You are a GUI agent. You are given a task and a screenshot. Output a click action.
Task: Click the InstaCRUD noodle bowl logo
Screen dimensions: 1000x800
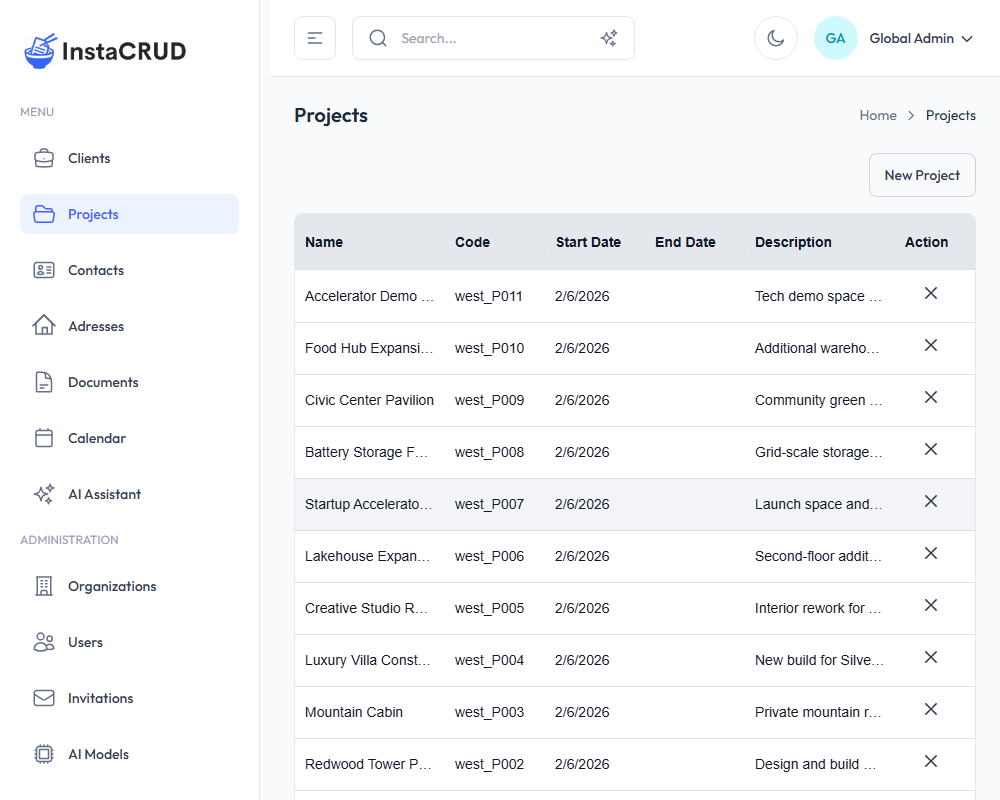pos(38,49)
